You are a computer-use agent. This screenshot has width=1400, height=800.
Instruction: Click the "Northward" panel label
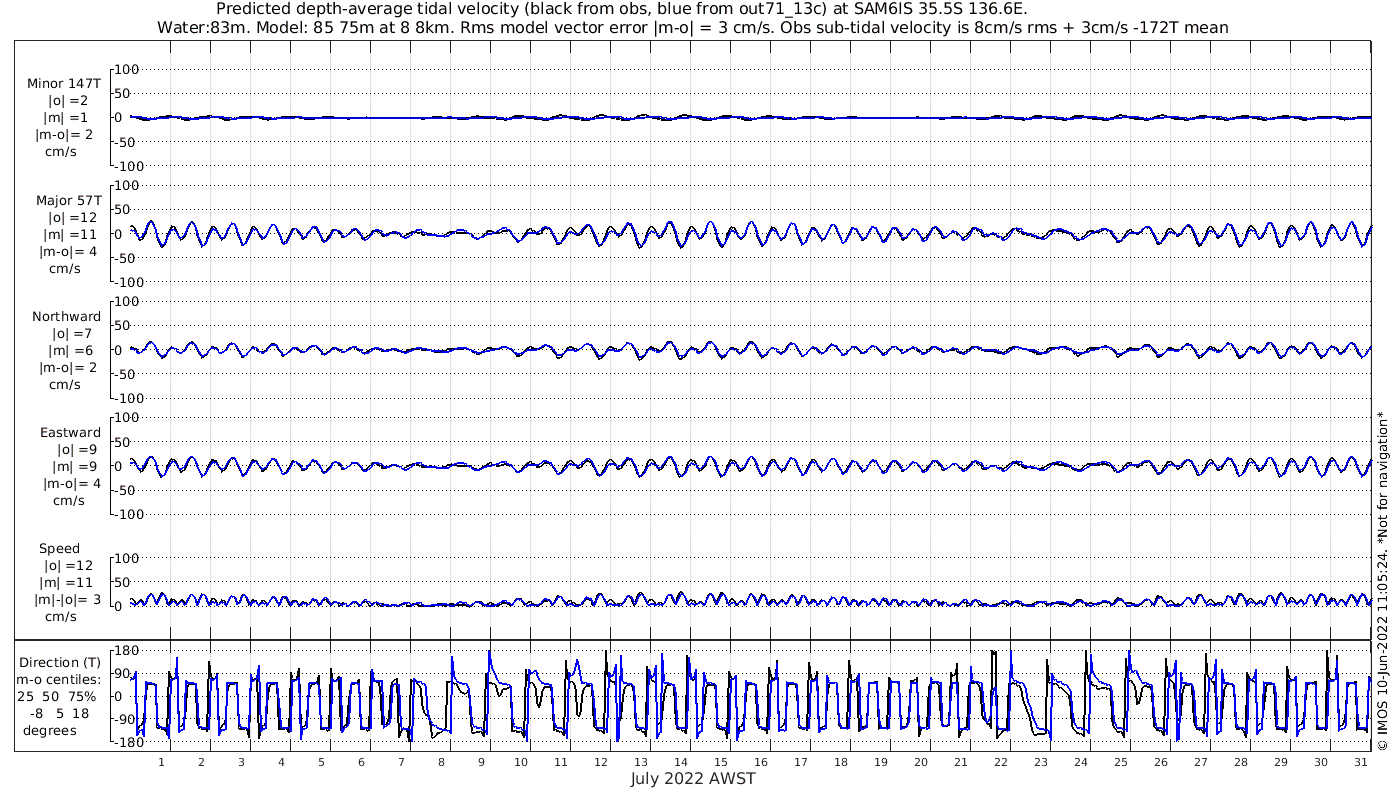66,316
